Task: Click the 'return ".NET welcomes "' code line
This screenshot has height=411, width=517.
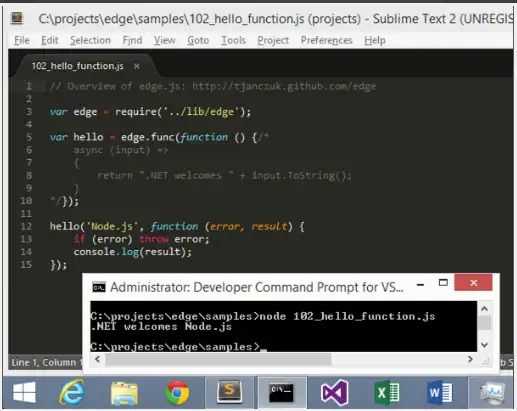Action: (225, 175)
